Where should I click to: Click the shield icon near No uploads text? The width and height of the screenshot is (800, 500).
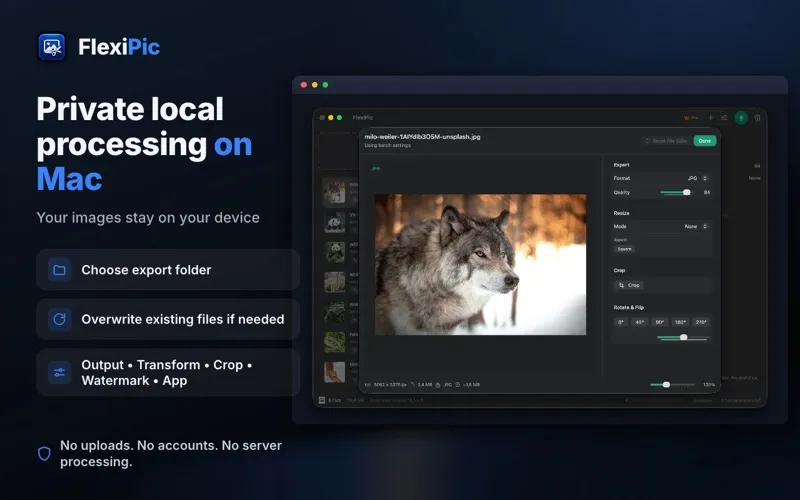pyautogui.click(x=44, y=454)
